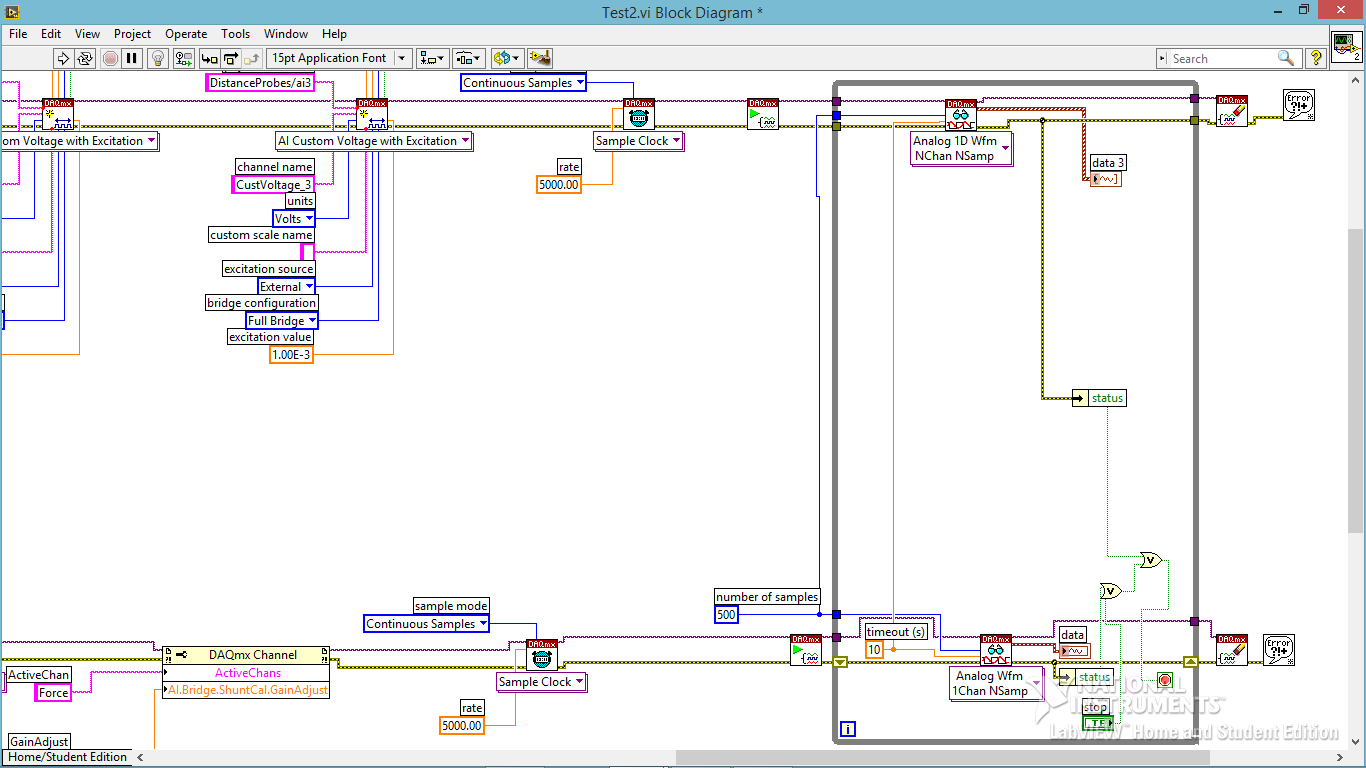Open the View menu
The width and height of the screenshot is (1366, 768).
coord(87,33)
